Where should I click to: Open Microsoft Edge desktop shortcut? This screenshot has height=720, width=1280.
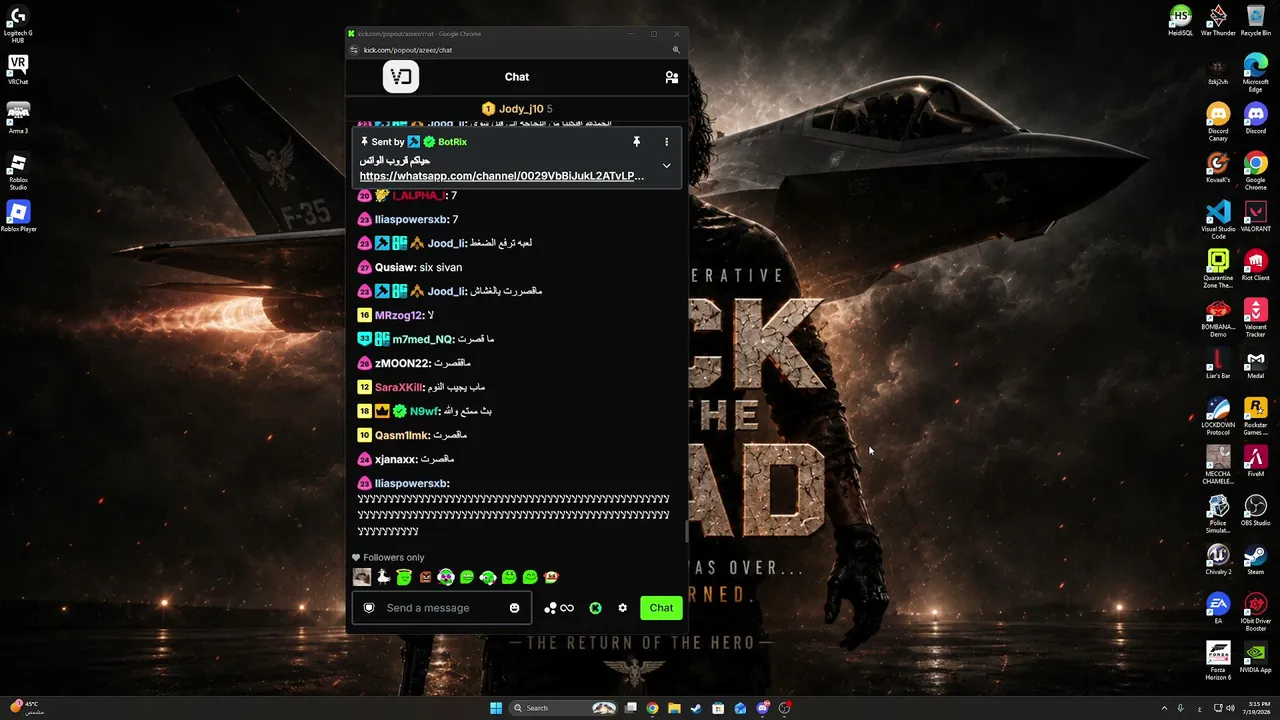point(1256,73)
